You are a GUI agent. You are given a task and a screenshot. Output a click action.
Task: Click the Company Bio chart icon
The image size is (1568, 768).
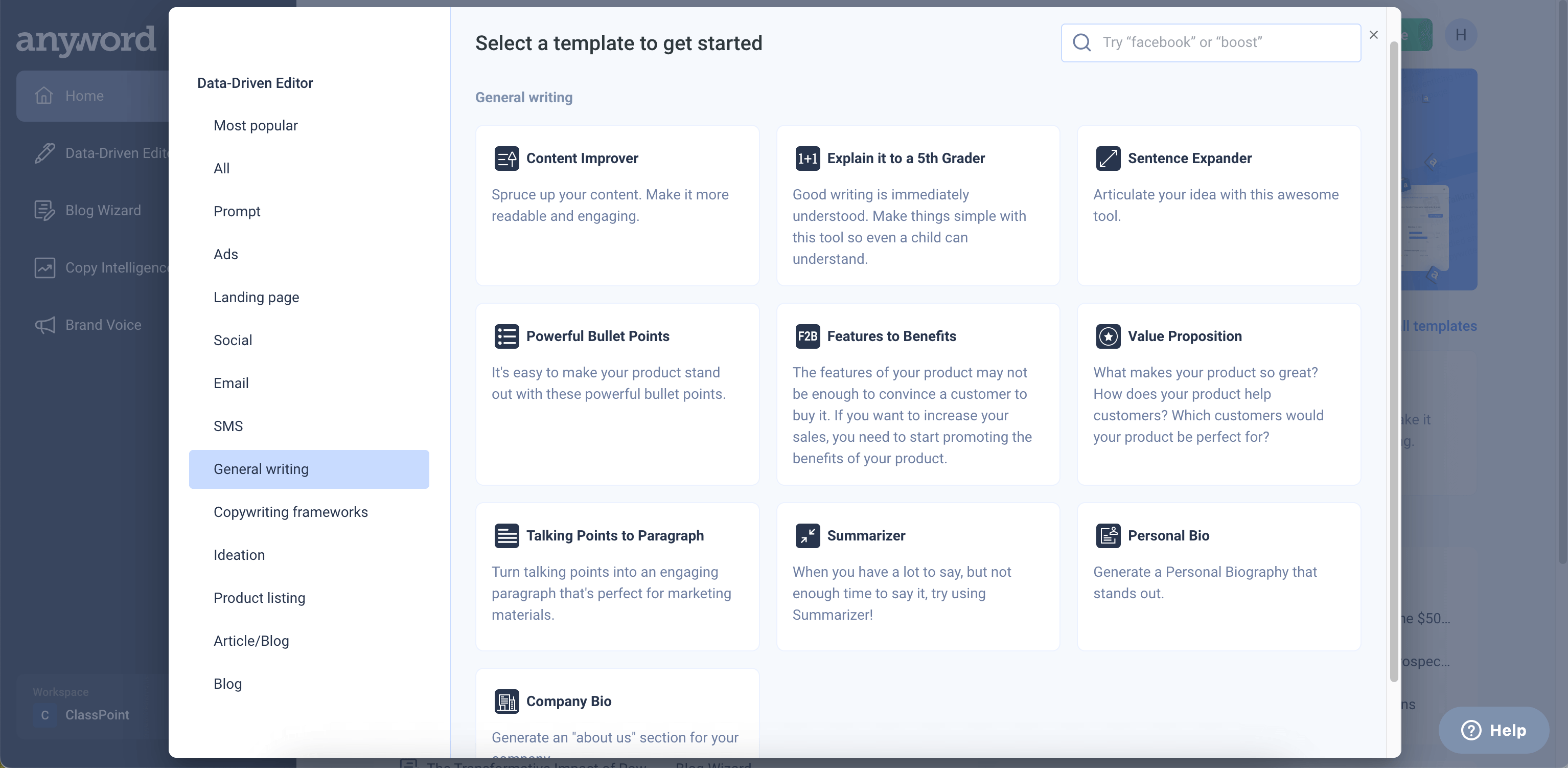click(506, 702)
